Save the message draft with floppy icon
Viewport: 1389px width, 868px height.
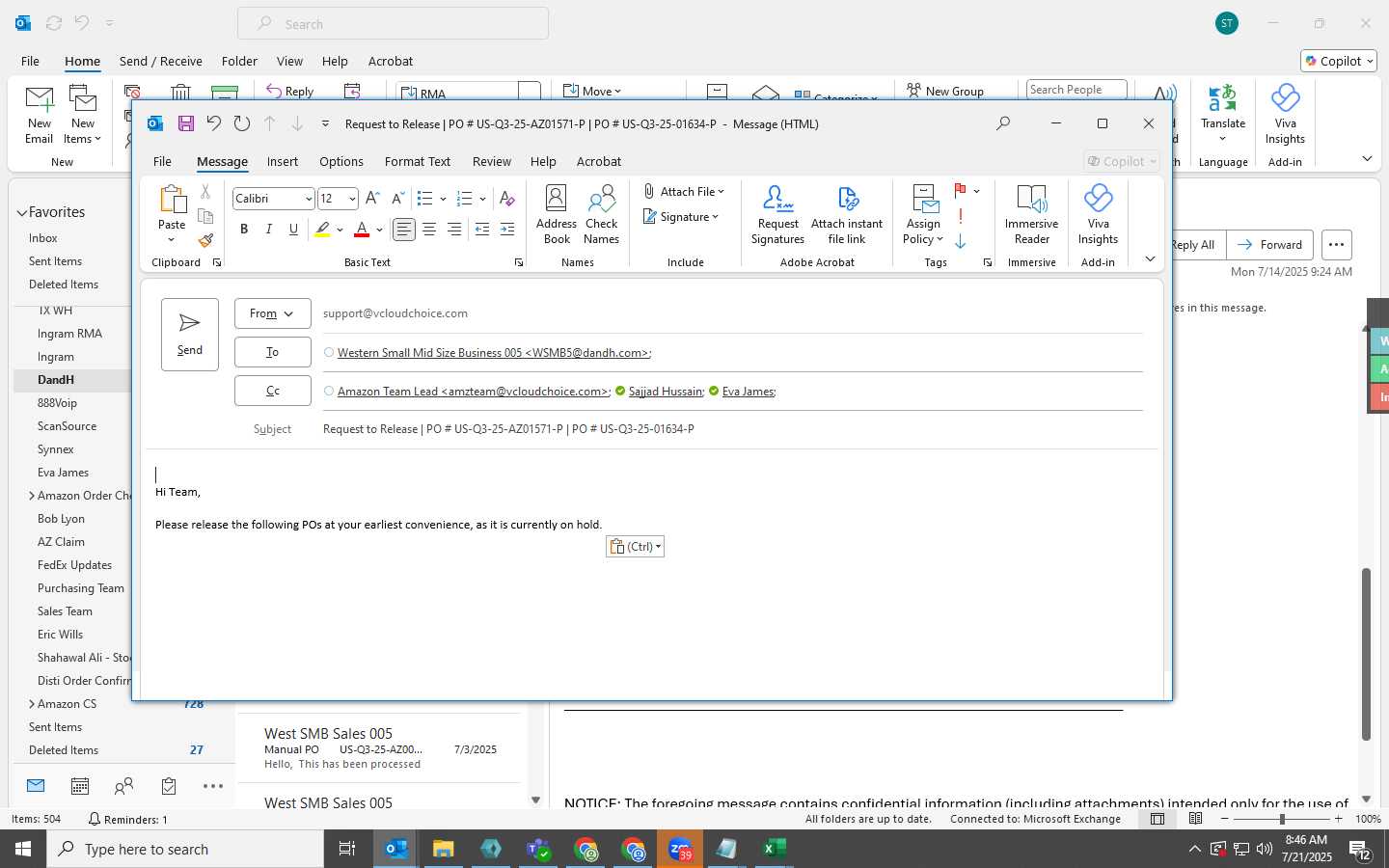coord(186,123)
